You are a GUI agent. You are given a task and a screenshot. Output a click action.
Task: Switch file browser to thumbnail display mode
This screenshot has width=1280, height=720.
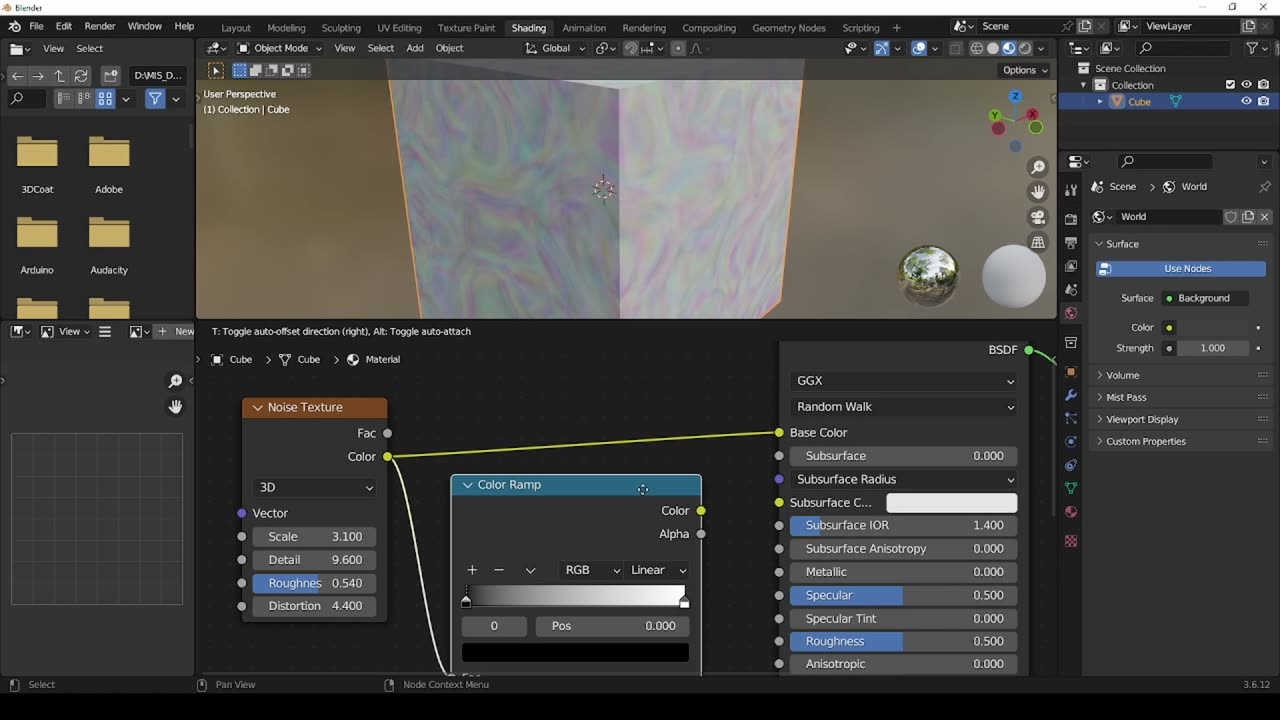coord(105,99)
